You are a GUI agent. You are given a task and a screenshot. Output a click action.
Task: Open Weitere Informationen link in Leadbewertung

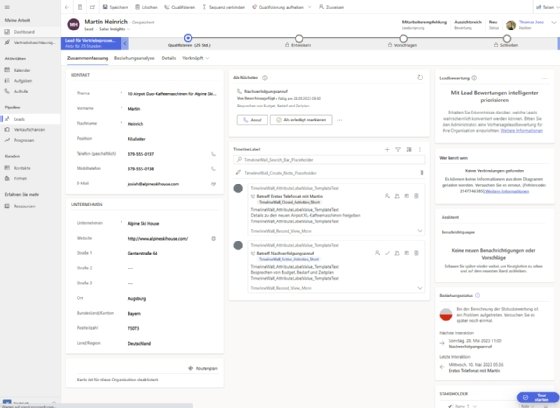[521, 131]
